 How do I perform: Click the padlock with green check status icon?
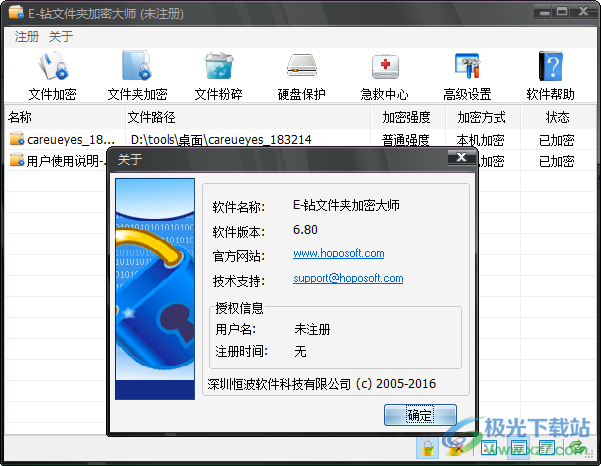coord(428,448)
